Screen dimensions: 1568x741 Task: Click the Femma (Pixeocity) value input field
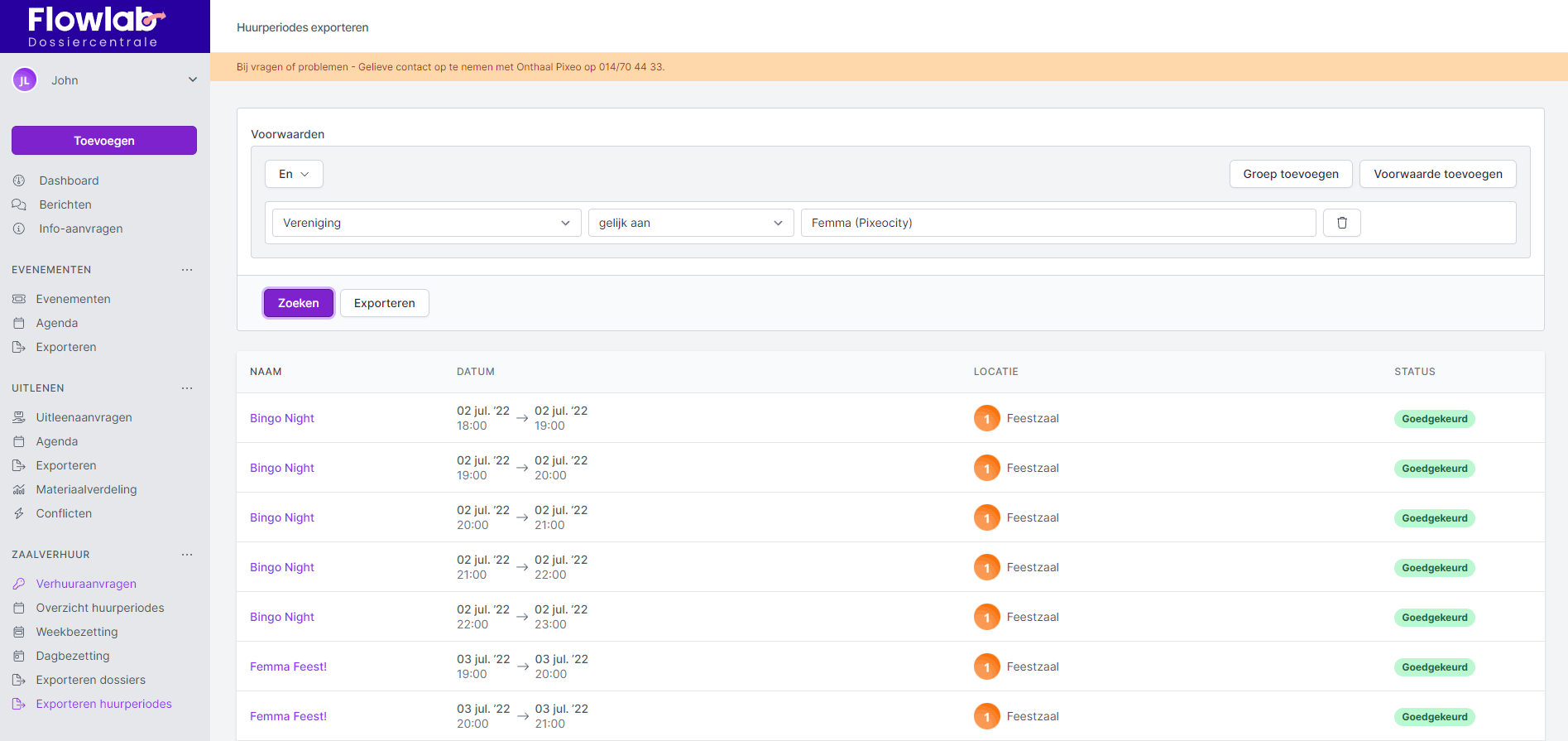[x=1057, y=223]
